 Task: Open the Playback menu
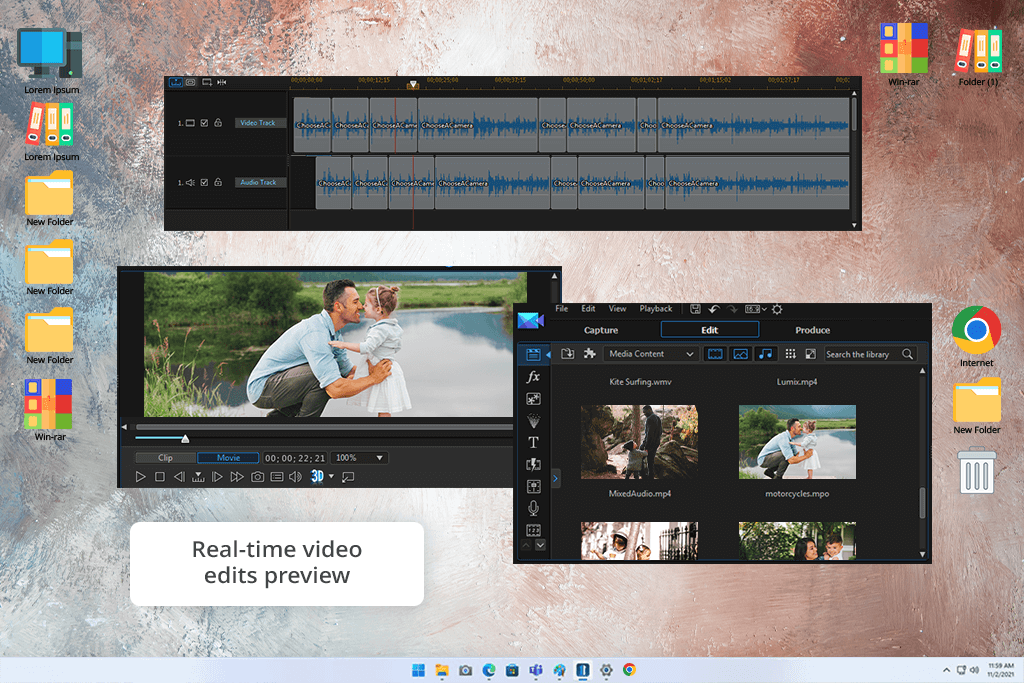(656, 309)
